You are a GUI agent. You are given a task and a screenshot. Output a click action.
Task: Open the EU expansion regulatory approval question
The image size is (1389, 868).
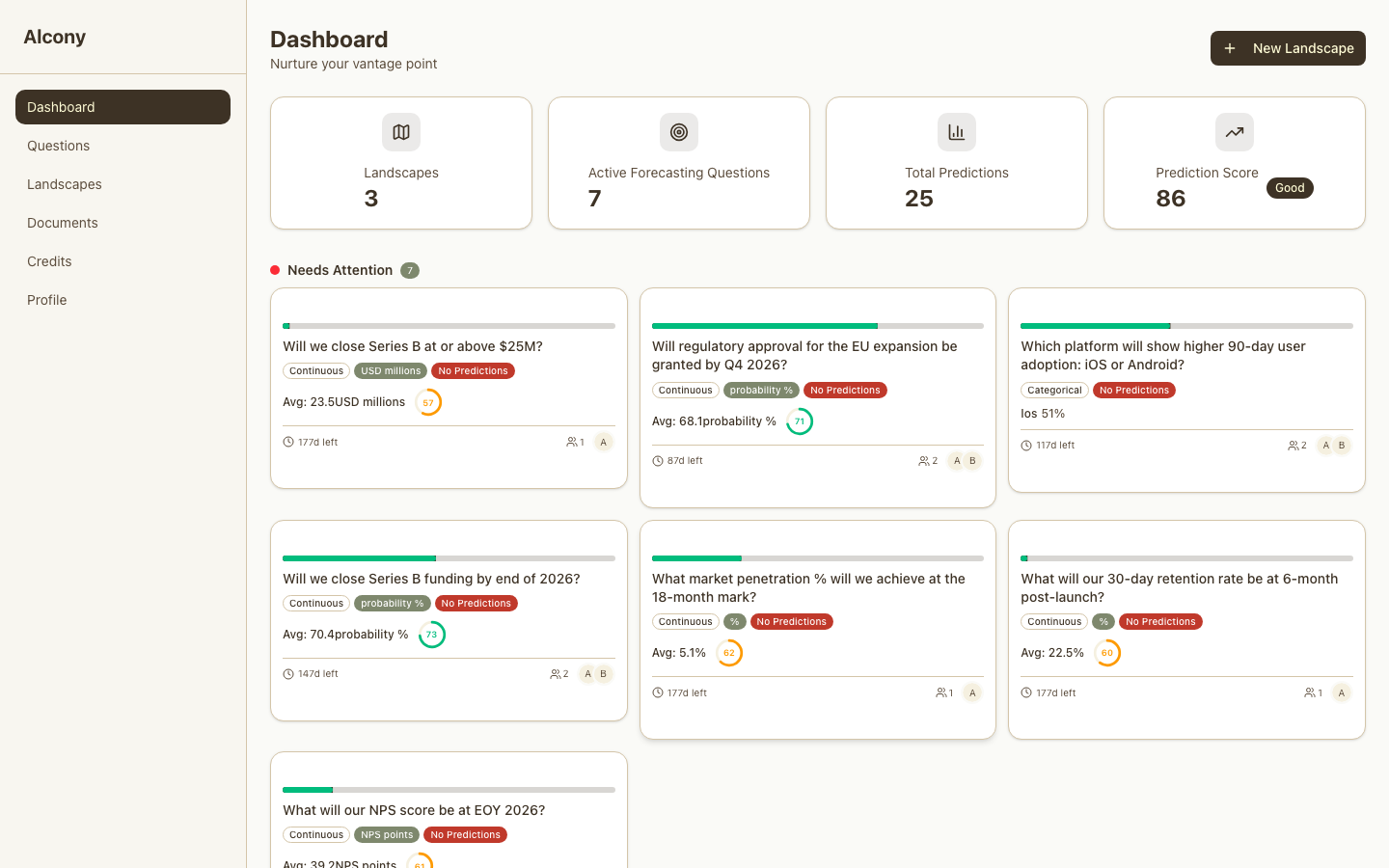(804, 355)
